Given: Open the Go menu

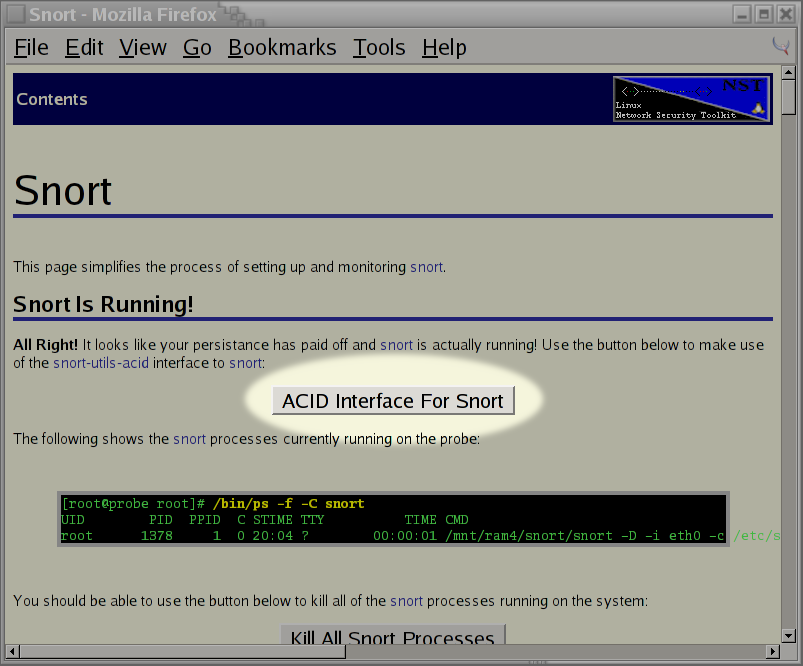Looking at the screenshot, I should tap(197, 48).
